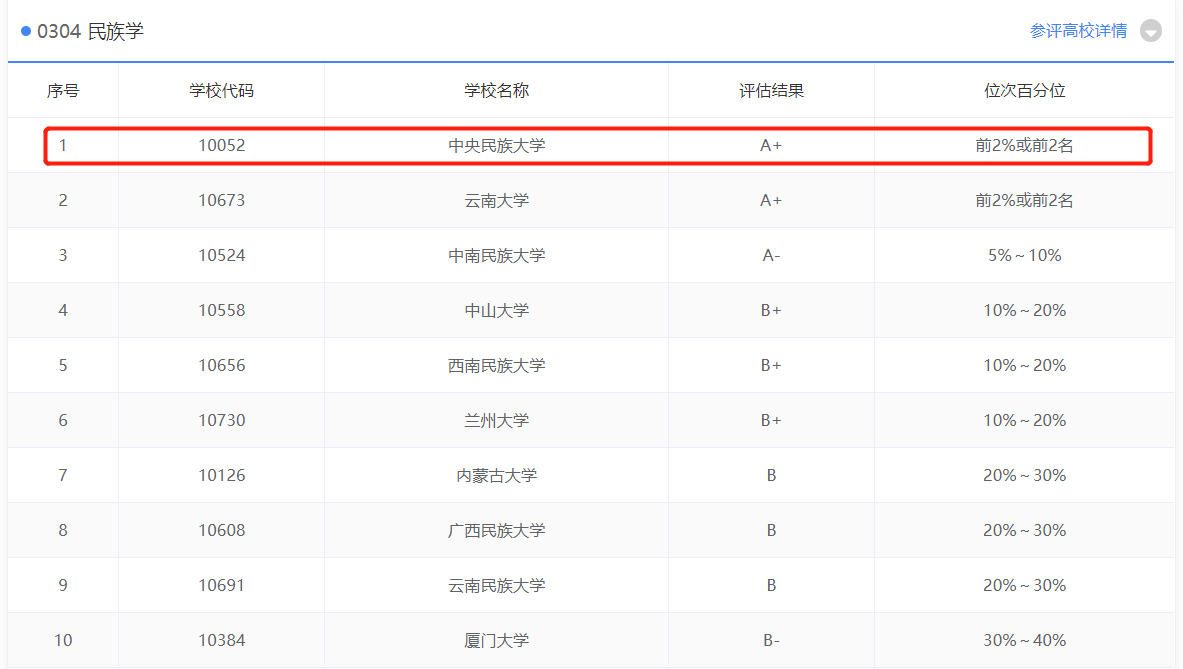Collapse the table with the circular arrow icon
Image resolution: width=1183 pixels, height=669 pixels.
1150,31
